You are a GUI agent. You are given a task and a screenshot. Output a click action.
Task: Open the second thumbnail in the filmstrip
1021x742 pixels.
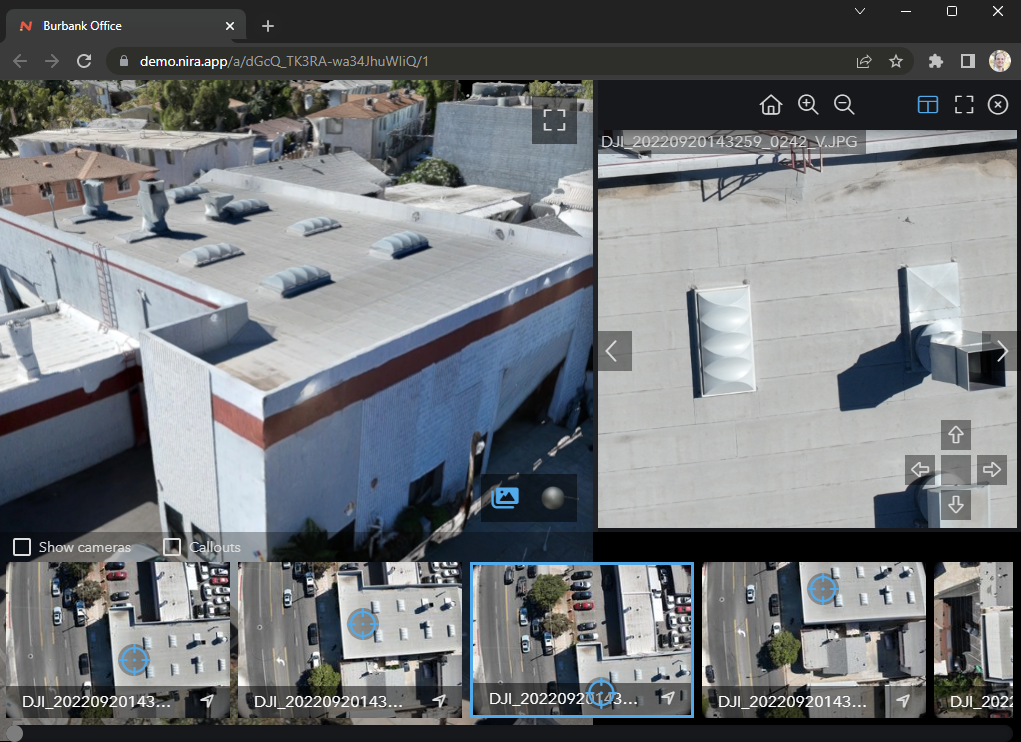point(350,640)
